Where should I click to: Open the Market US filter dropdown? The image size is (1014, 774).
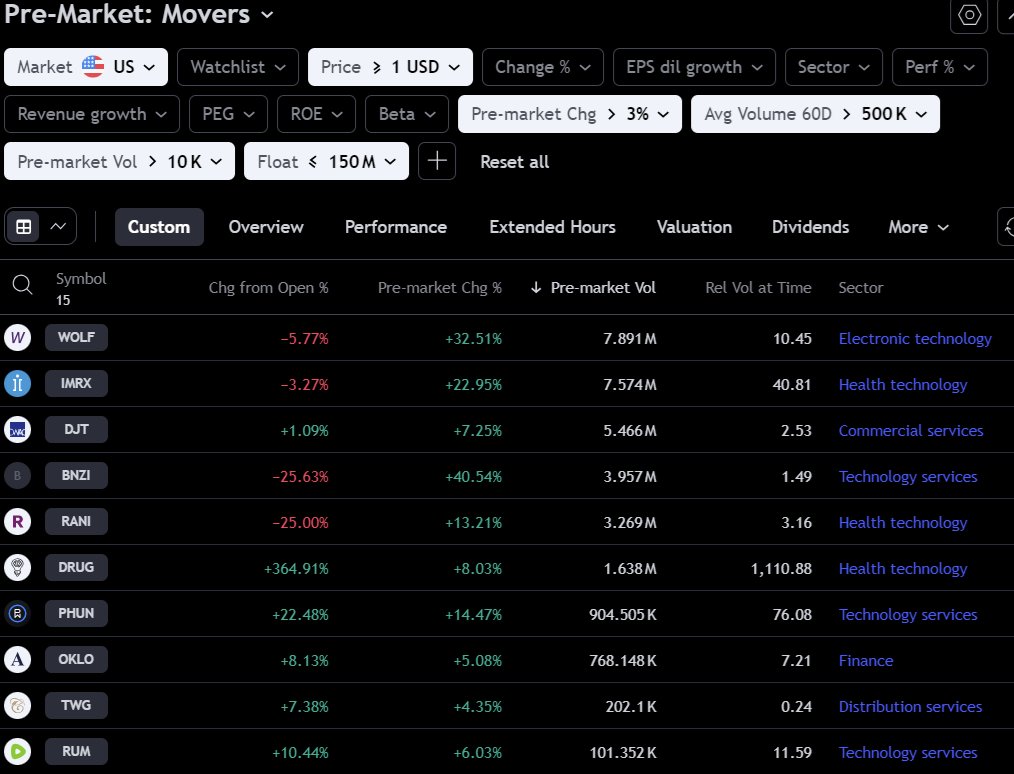pos(86,67)
